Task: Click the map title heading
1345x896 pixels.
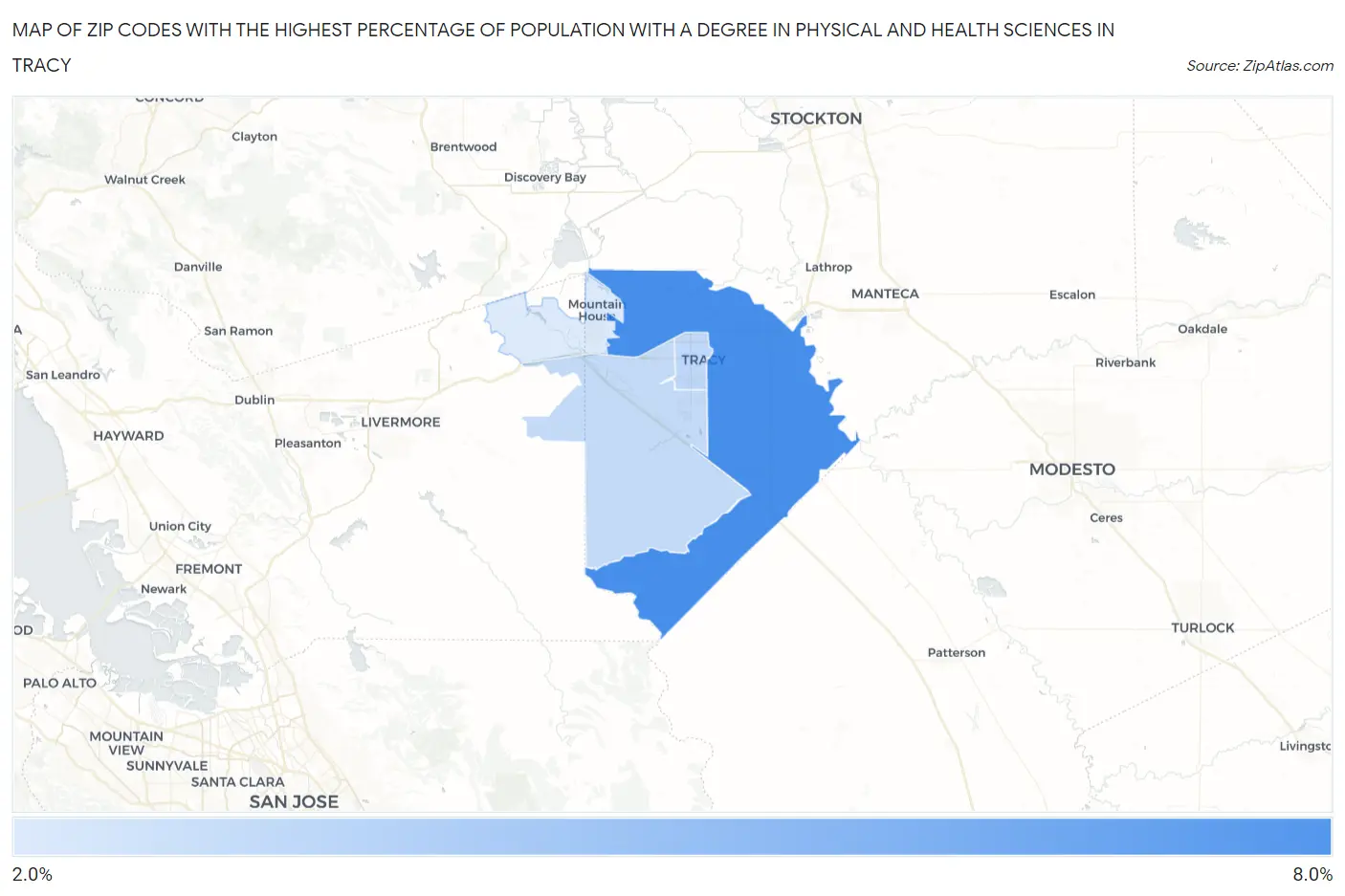Action: pos(563,47)
